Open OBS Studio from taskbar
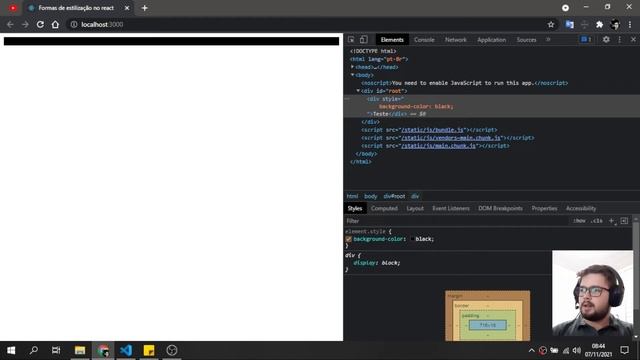The height and width of the screenshot is (360, 640). [x=172, y=350]
